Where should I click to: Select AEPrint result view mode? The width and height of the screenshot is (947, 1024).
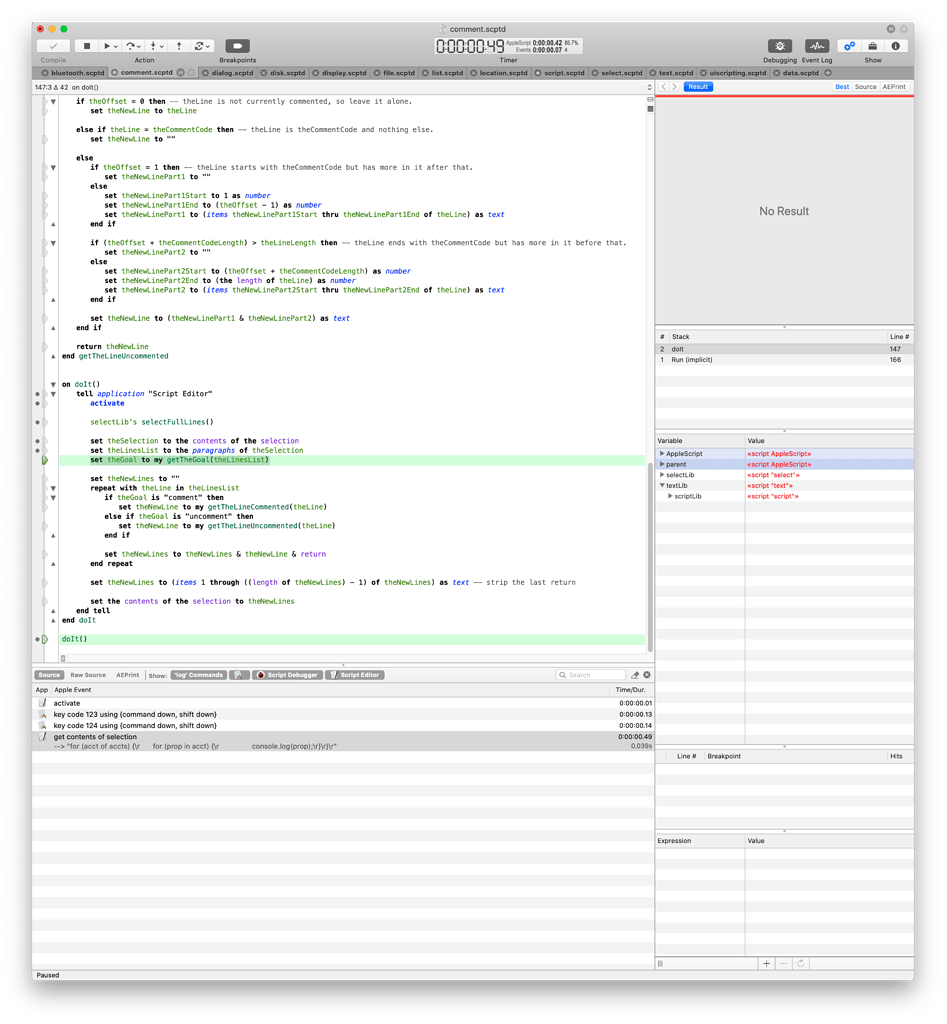tap(894, 87)
